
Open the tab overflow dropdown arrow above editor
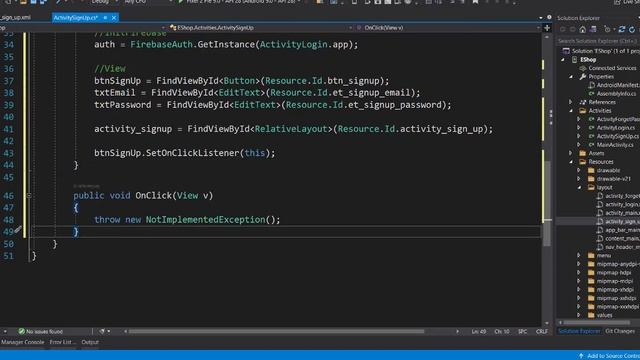point(540,18)
